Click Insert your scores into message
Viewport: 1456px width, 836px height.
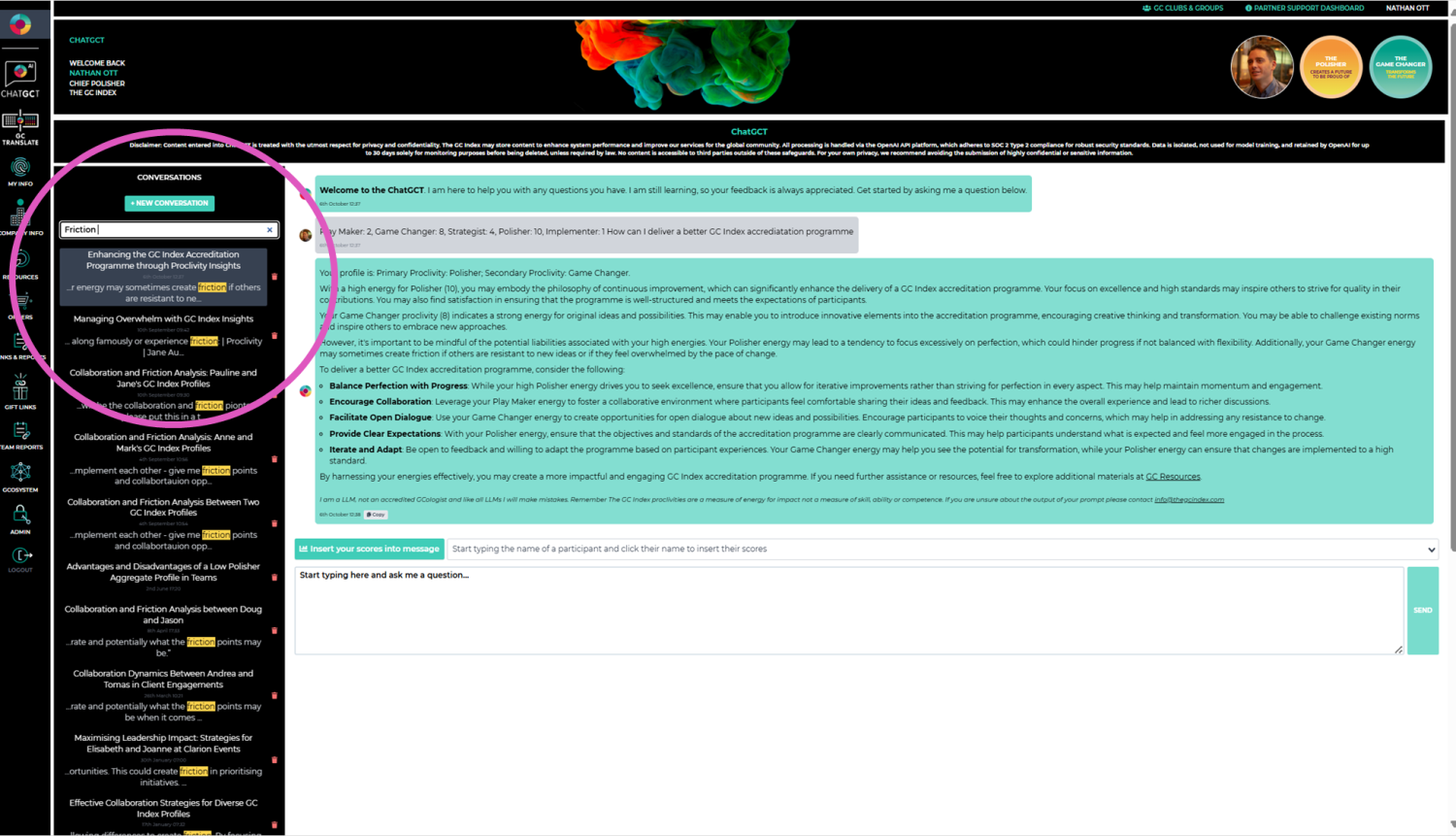click(x=369, y=549)
